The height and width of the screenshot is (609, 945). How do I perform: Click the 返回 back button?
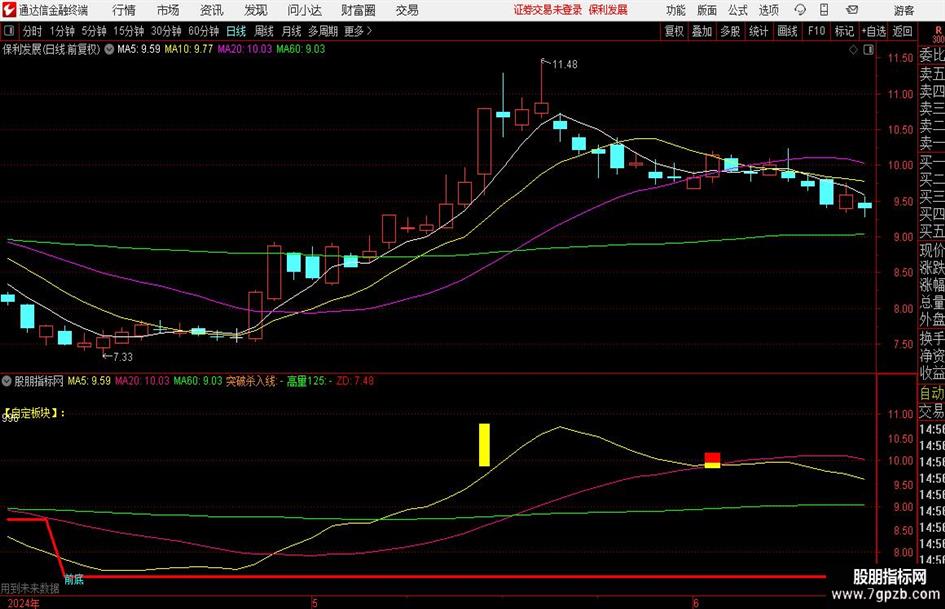pos(902,31)
